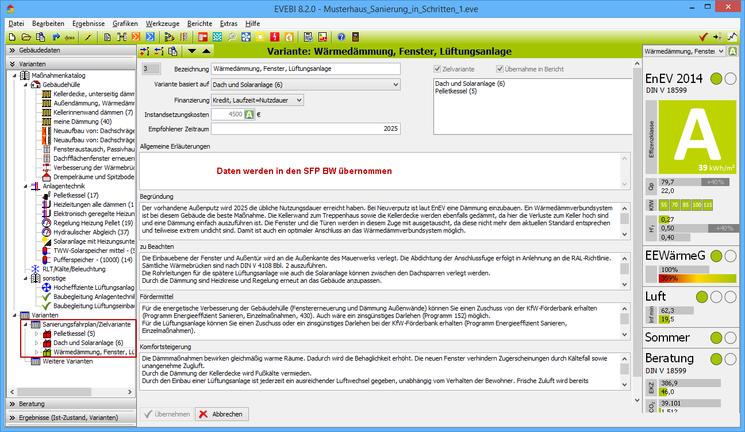This screenshot has height=432, width=745.
Task: Click the arrow-to-column icon top right
Action: 717,37
